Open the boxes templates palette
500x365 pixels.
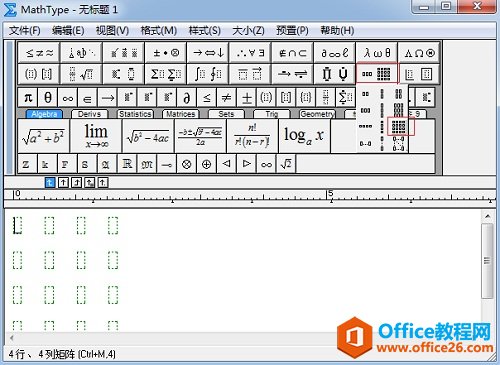[419, 74]
